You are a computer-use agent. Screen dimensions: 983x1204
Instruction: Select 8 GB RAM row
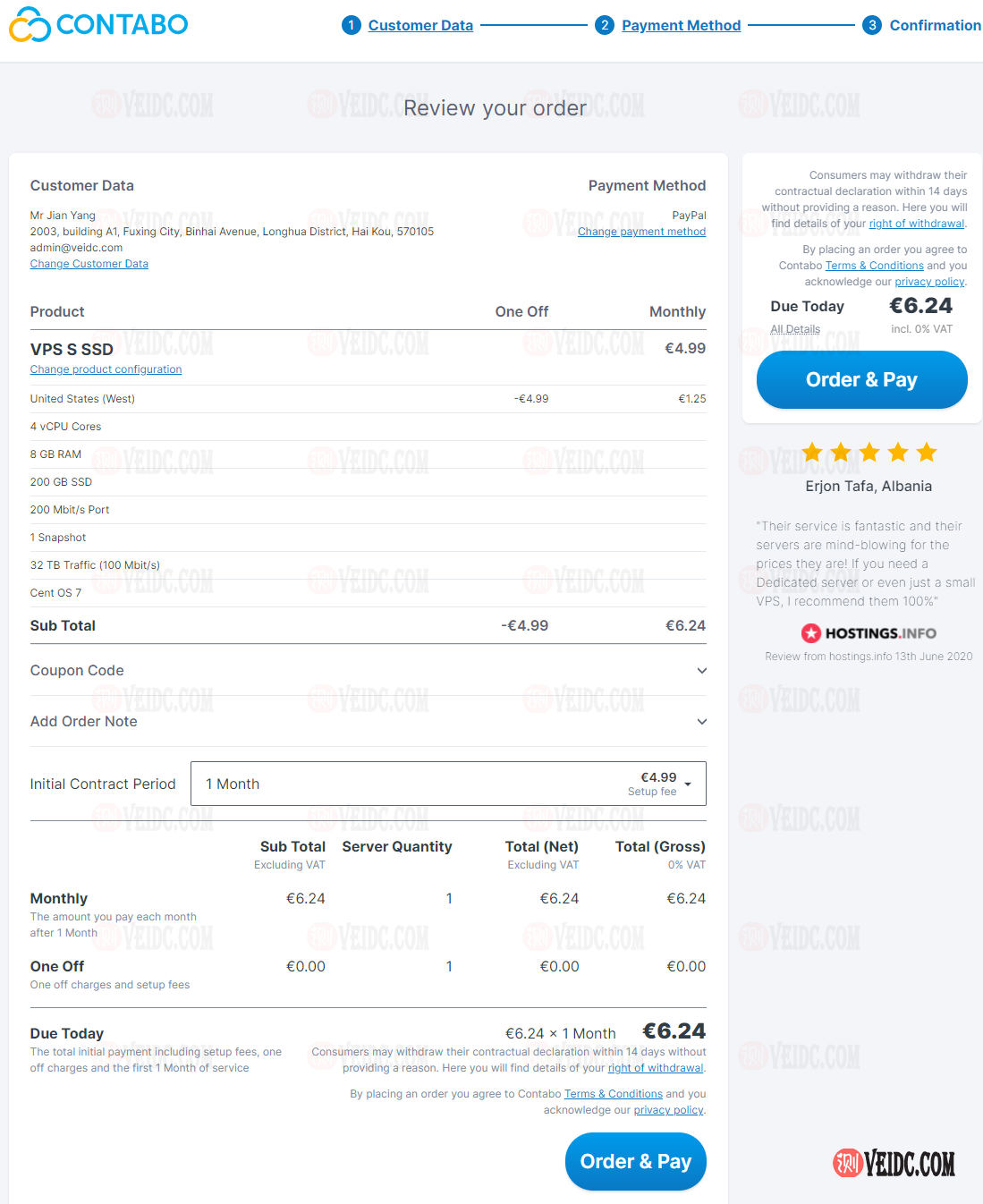pyautogui.click(x=369, y=454)
